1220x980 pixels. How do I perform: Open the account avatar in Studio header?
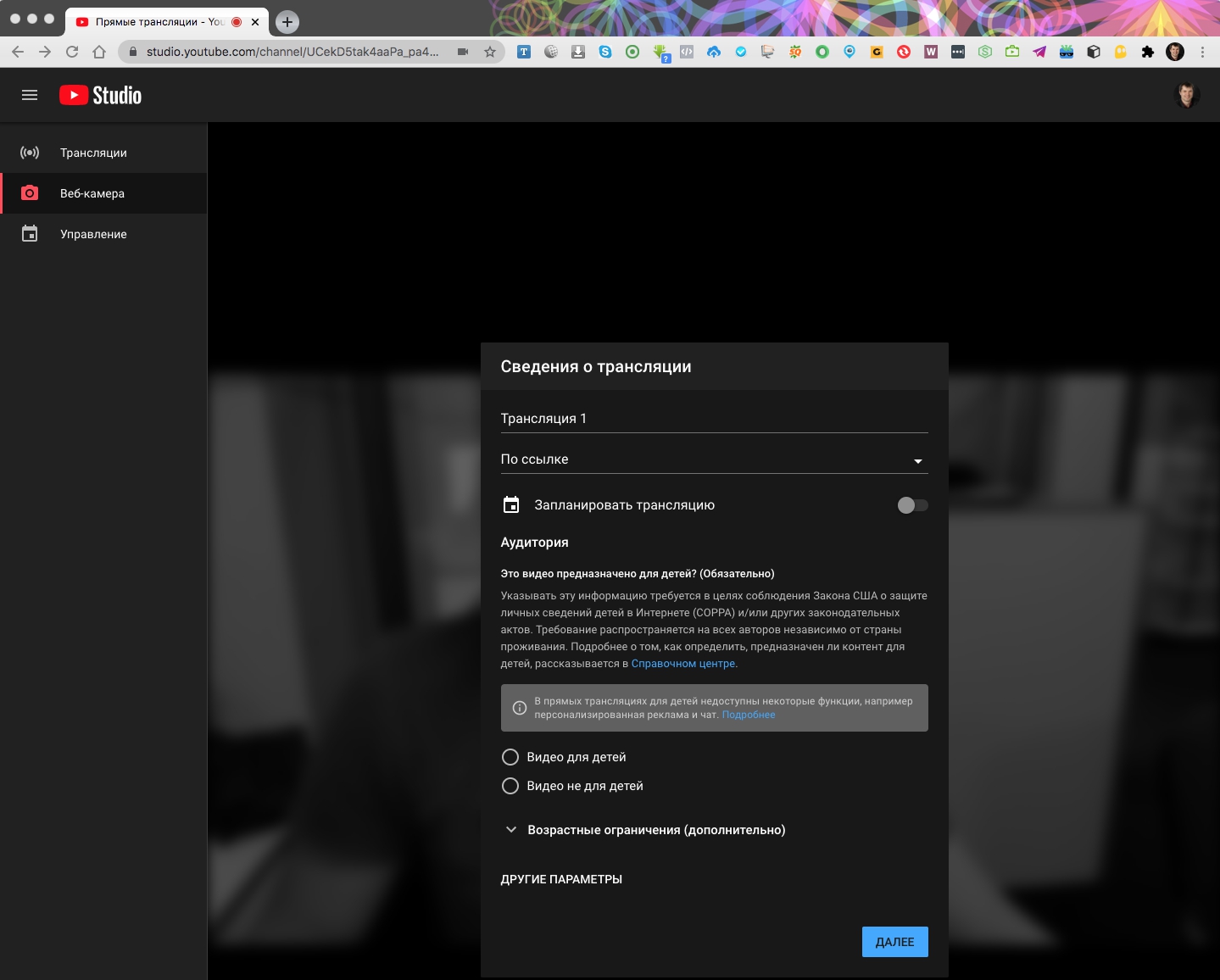(1187, 95)
